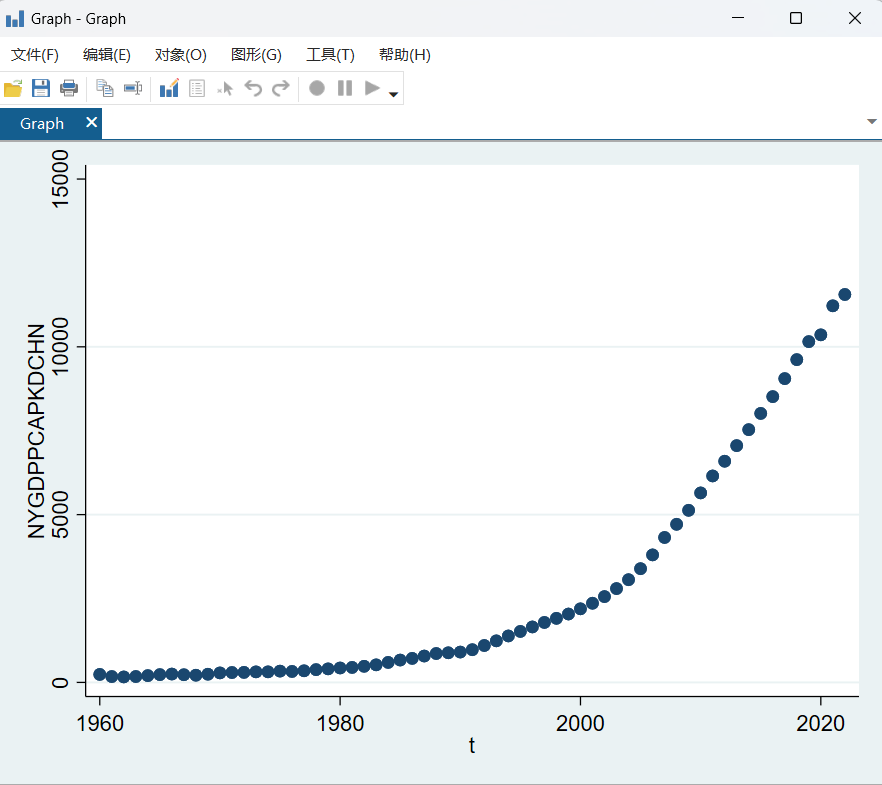This screenshot has width=882, height=785.
Task: Open the 编辑(E) menu
Action: point(107,55)
